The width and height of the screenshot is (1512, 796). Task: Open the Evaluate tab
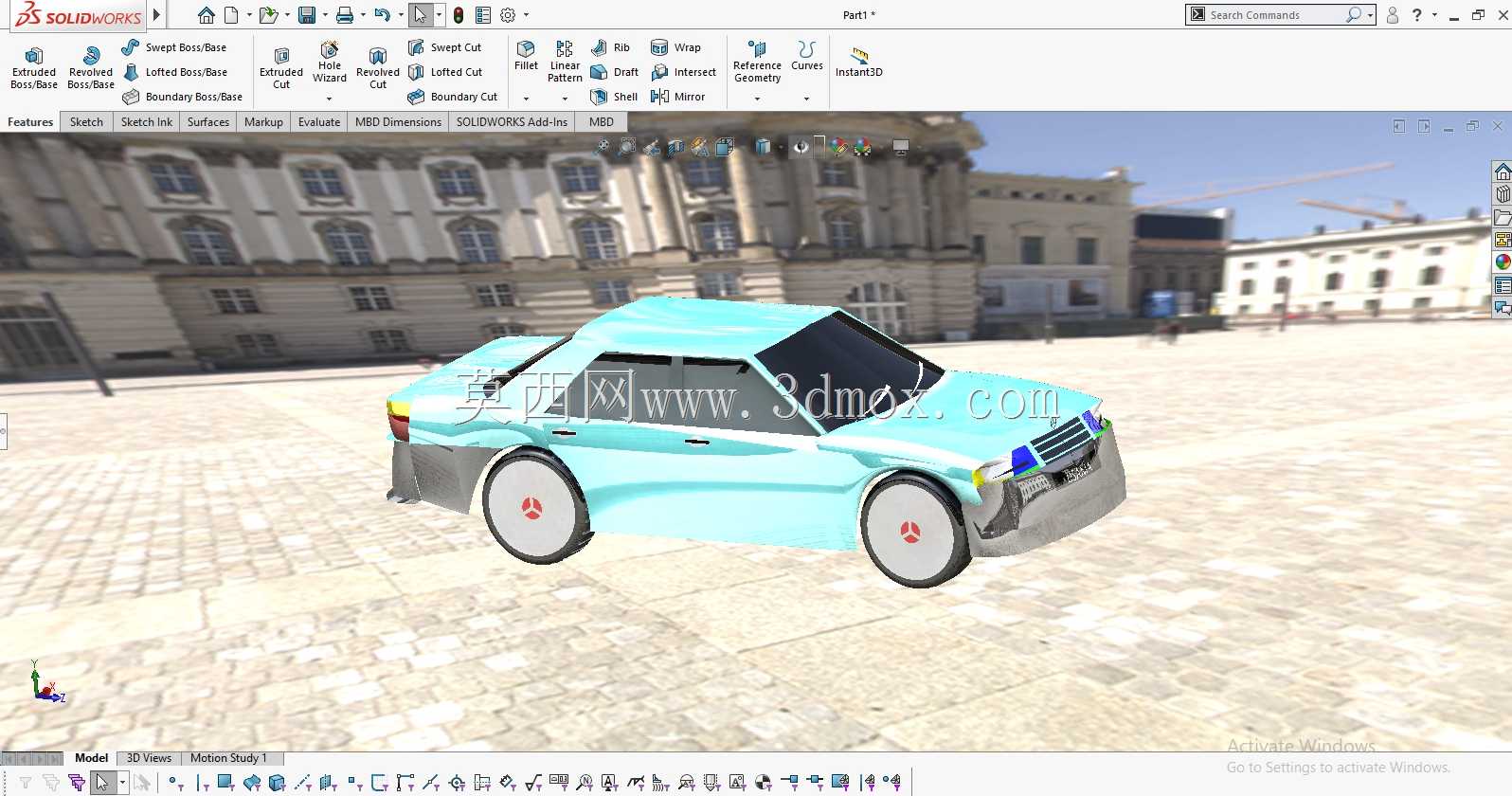click(x=319, y=122)
